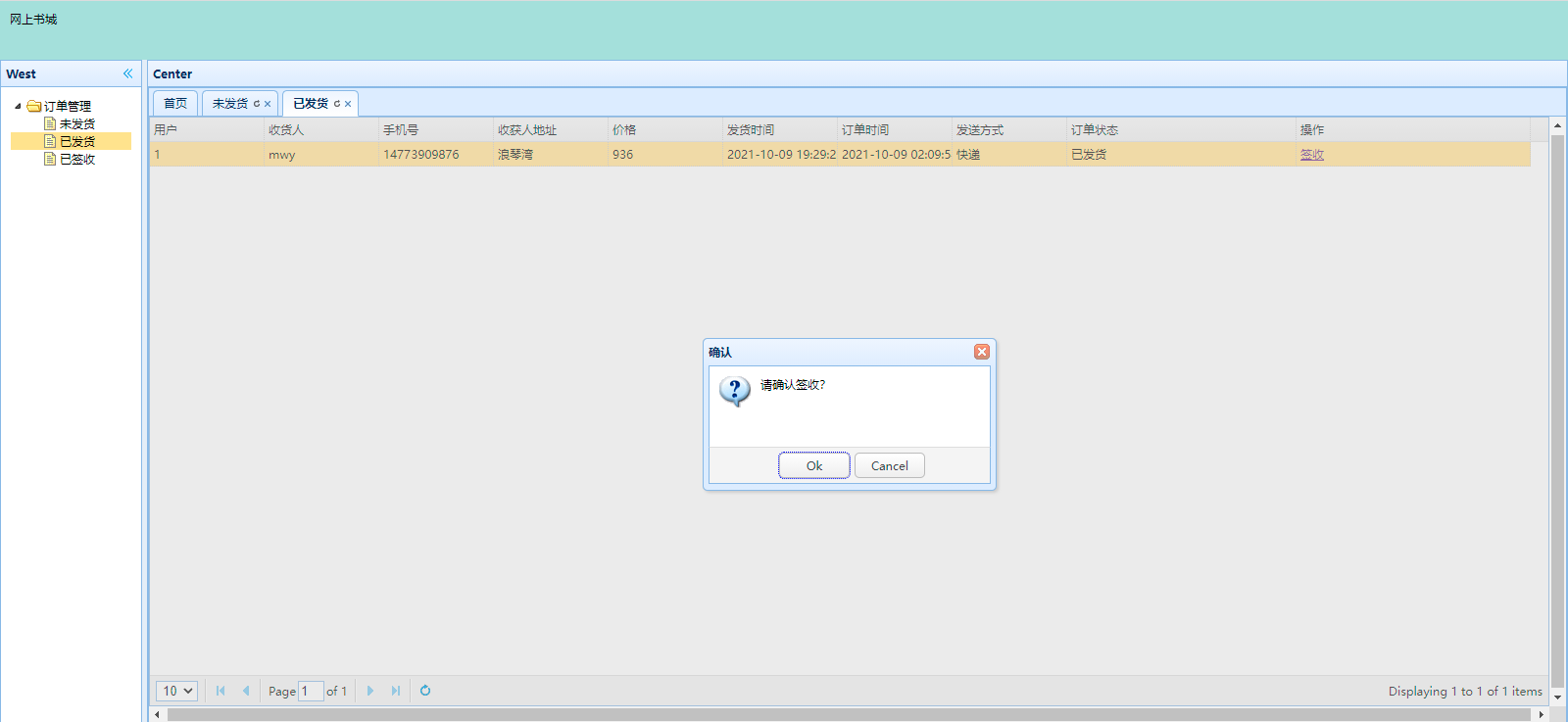This screenshot has height=722, width=1568.
Task: Click the 用户 column header
Action: click(x=207, y=129)
